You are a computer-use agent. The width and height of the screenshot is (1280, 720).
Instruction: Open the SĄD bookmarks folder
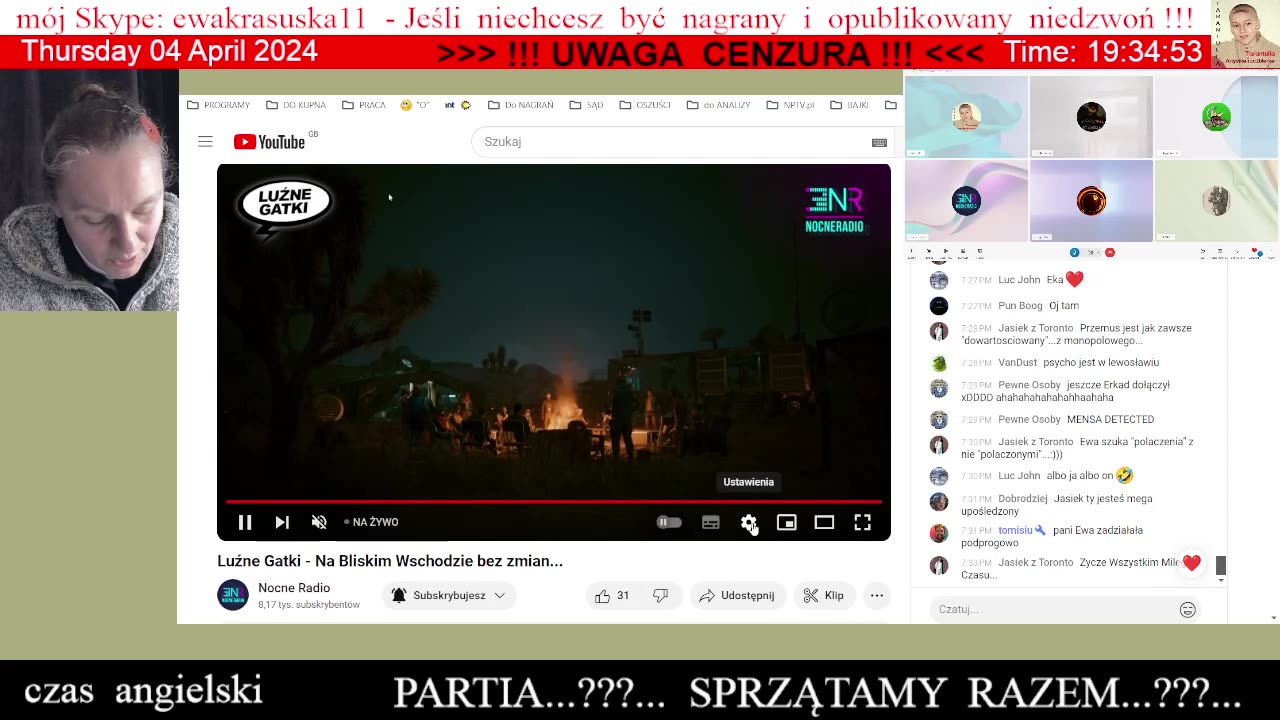point(587,105)
